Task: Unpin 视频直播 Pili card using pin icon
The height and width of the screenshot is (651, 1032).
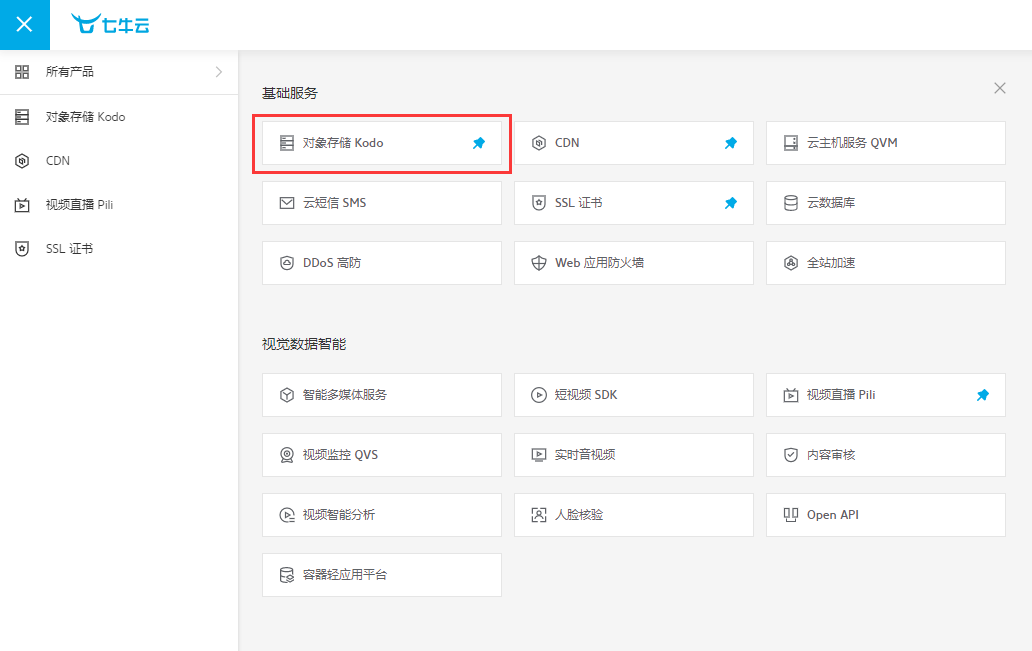Action: (x=983, y=395)
